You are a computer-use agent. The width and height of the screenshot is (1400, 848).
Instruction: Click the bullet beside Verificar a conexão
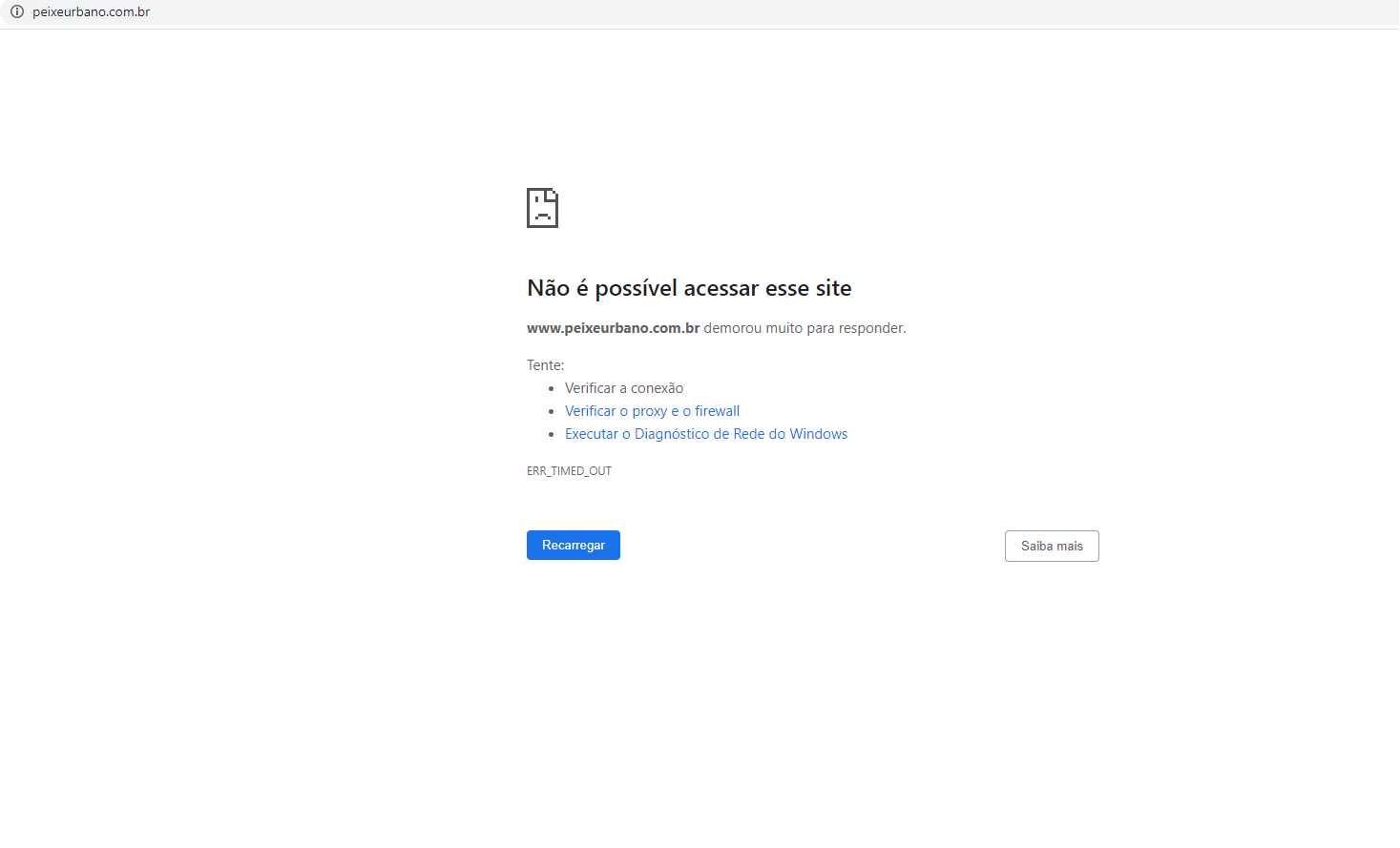coord(552,389)
